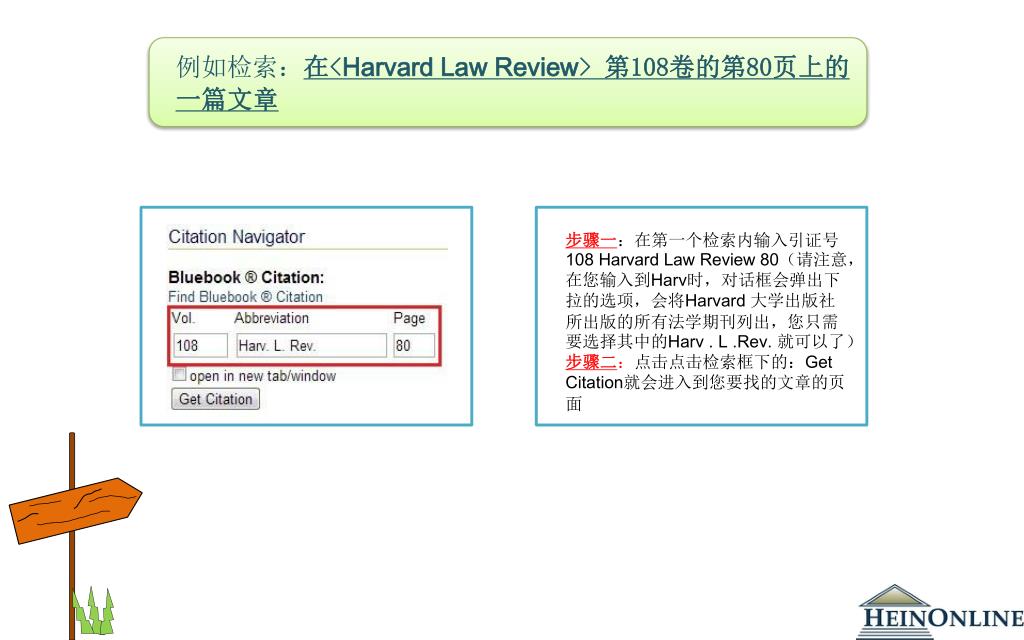The image size is (1024, 640).
Task: Click the red 步骤一 step label
Action: pyautogui.click(x=591, y=240)
